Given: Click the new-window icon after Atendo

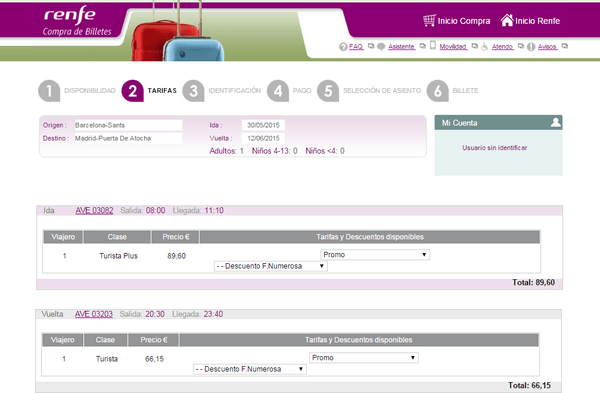Looking at the screenshot, I should point(521,46).
